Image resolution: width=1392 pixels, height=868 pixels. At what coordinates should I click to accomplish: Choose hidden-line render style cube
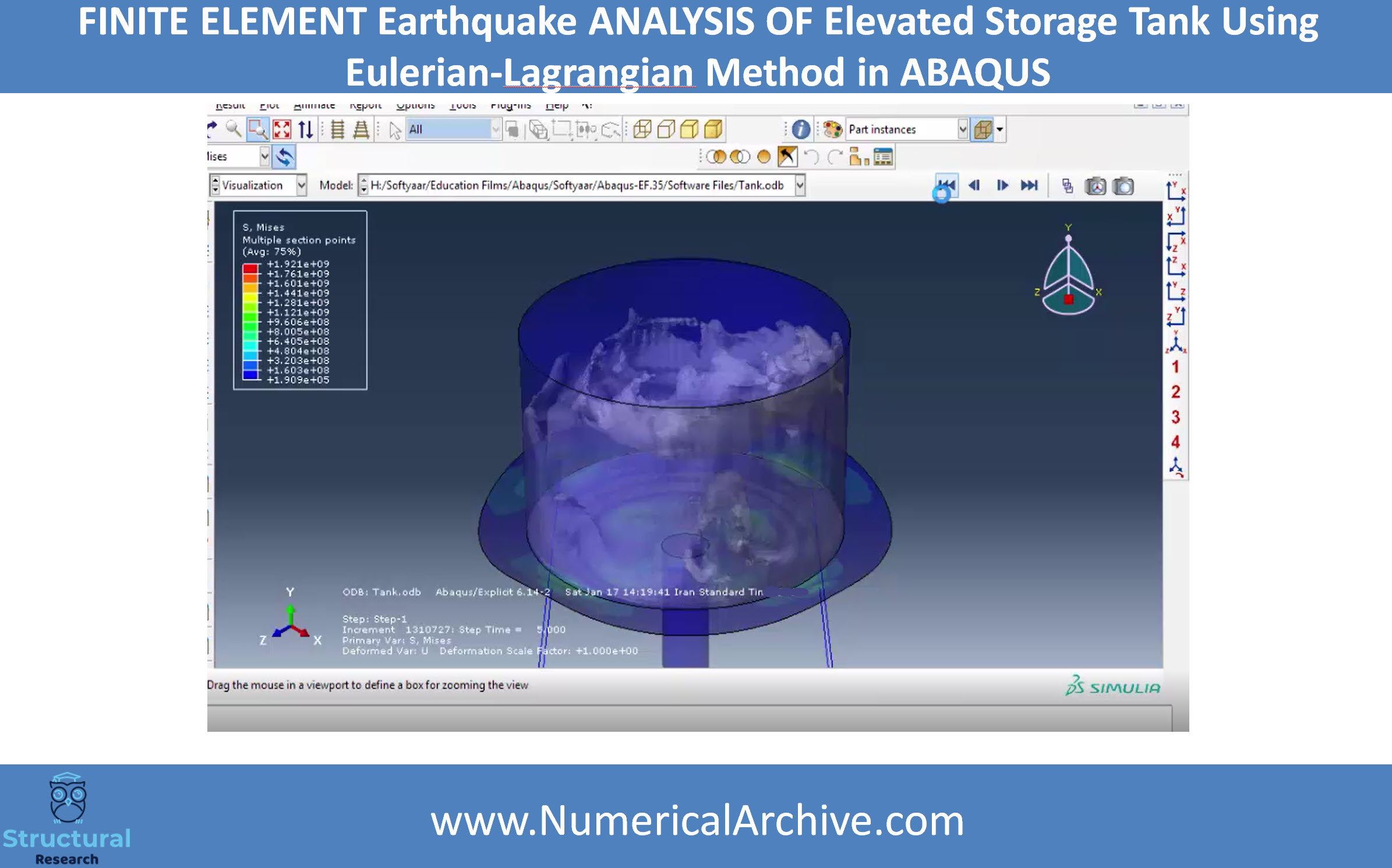(x=666, y=129)
